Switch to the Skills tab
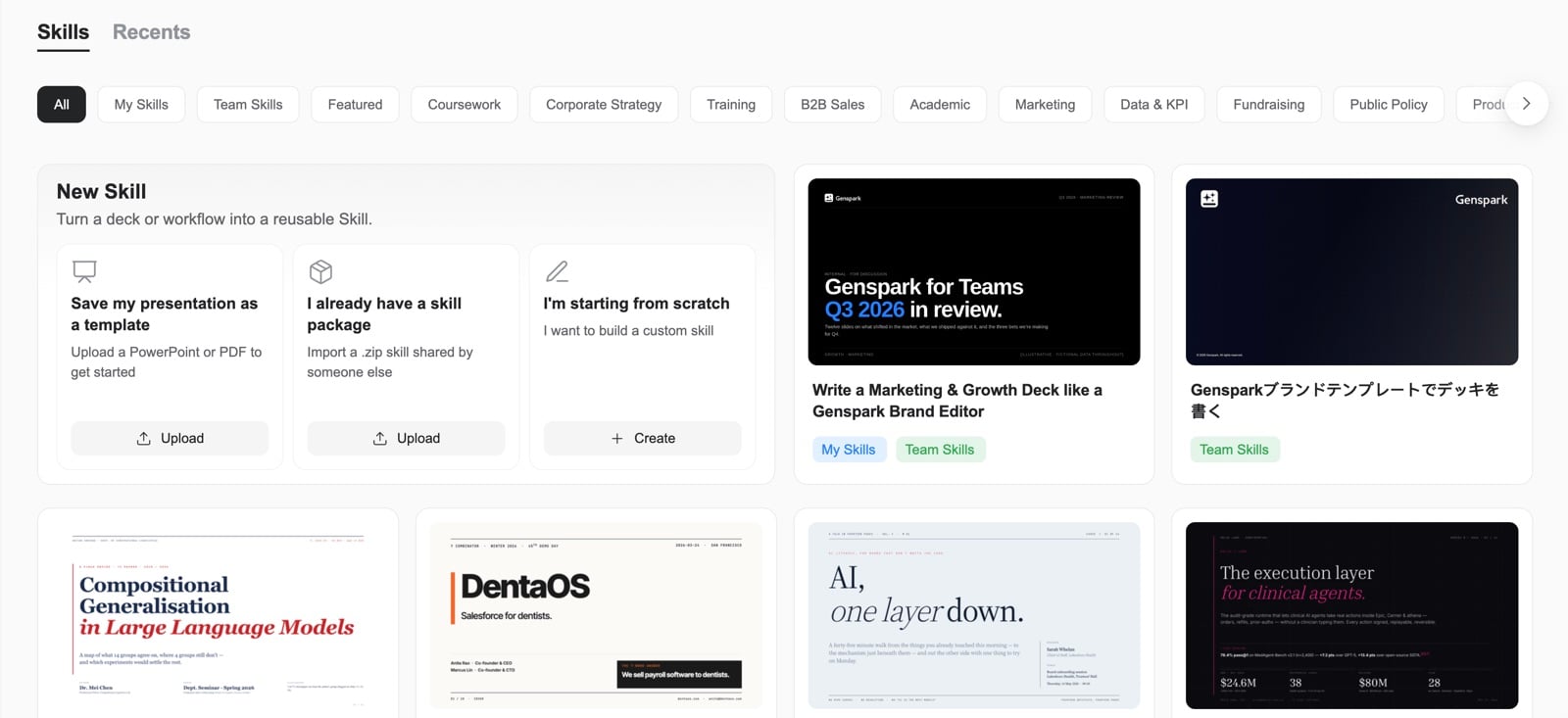1568x718 pixels. click(x=64, y=32)
